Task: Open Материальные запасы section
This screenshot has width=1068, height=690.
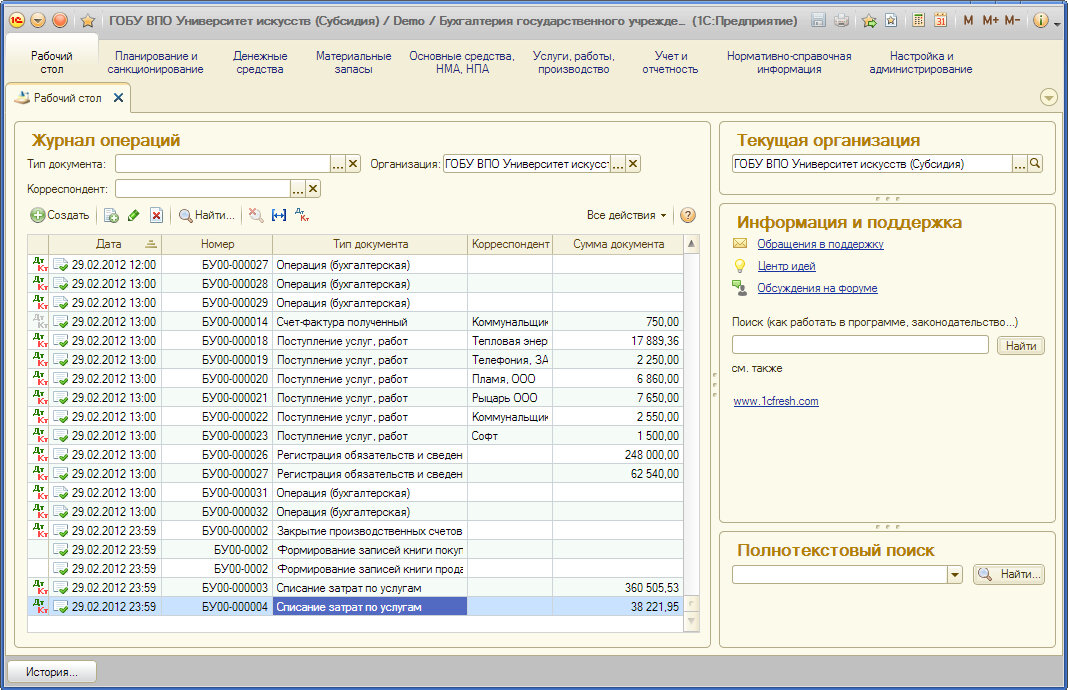Action: pos(354,62)
